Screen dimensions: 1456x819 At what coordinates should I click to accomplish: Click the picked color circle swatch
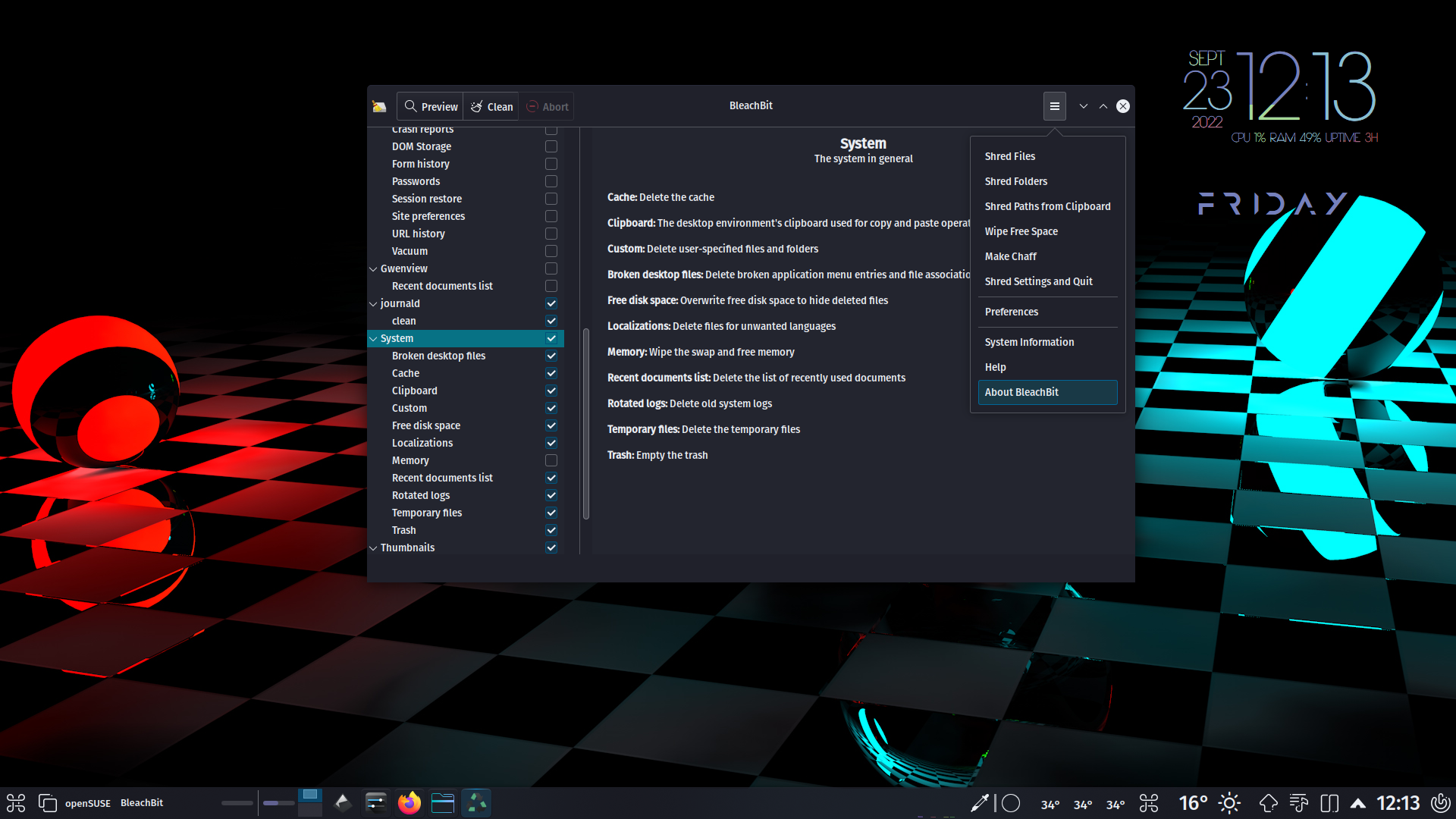coord(1011,803)
